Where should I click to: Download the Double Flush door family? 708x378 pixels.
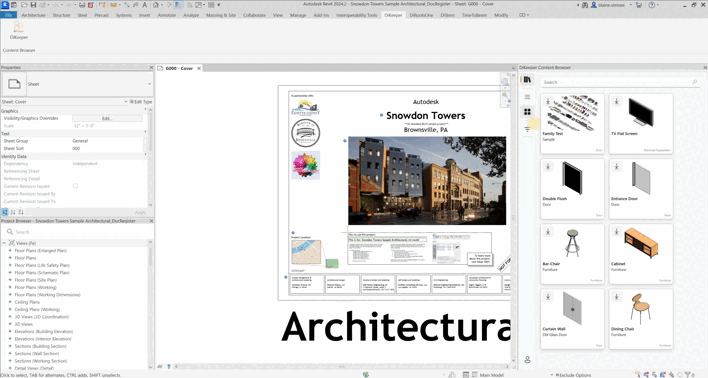pyautogui.click(x=548, y=166)
